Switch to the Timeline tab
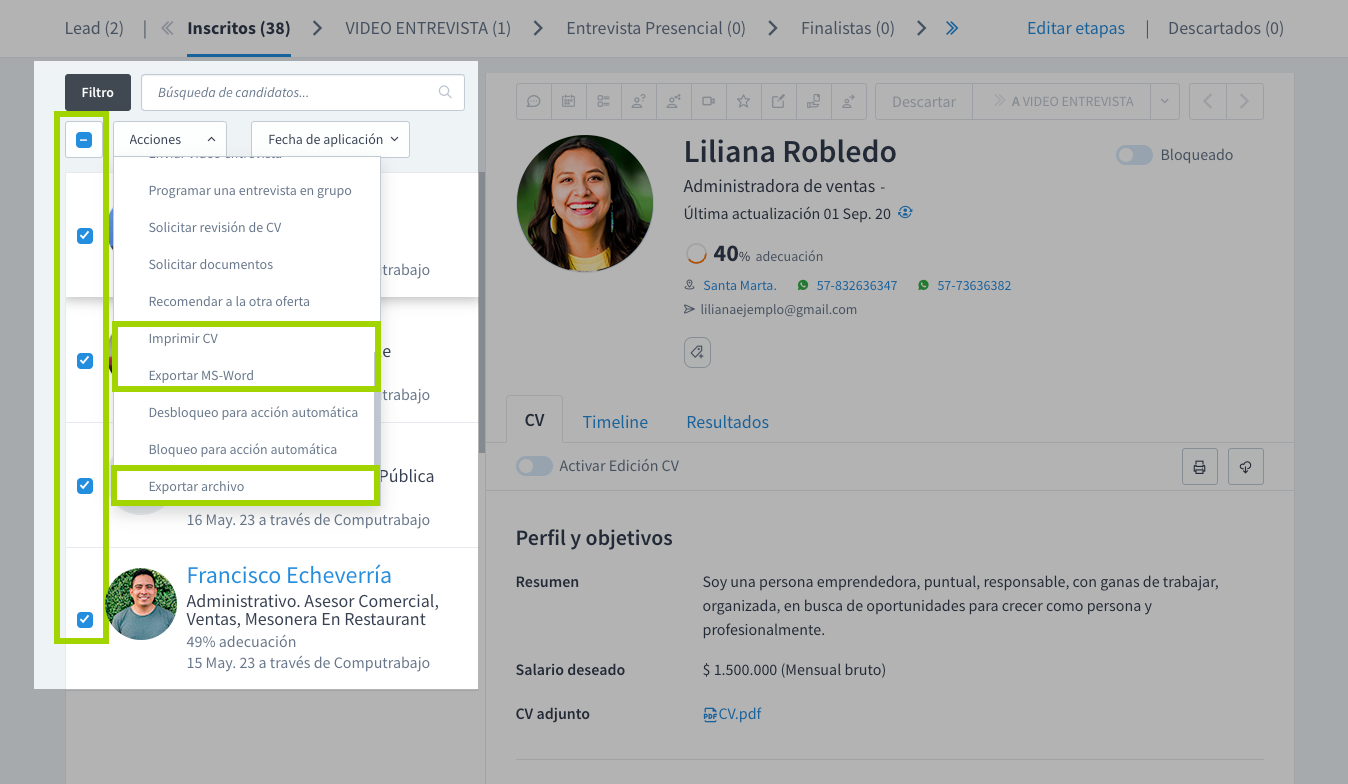The height and width of the screenshot is (784, 1348). [x=615, y=422]
